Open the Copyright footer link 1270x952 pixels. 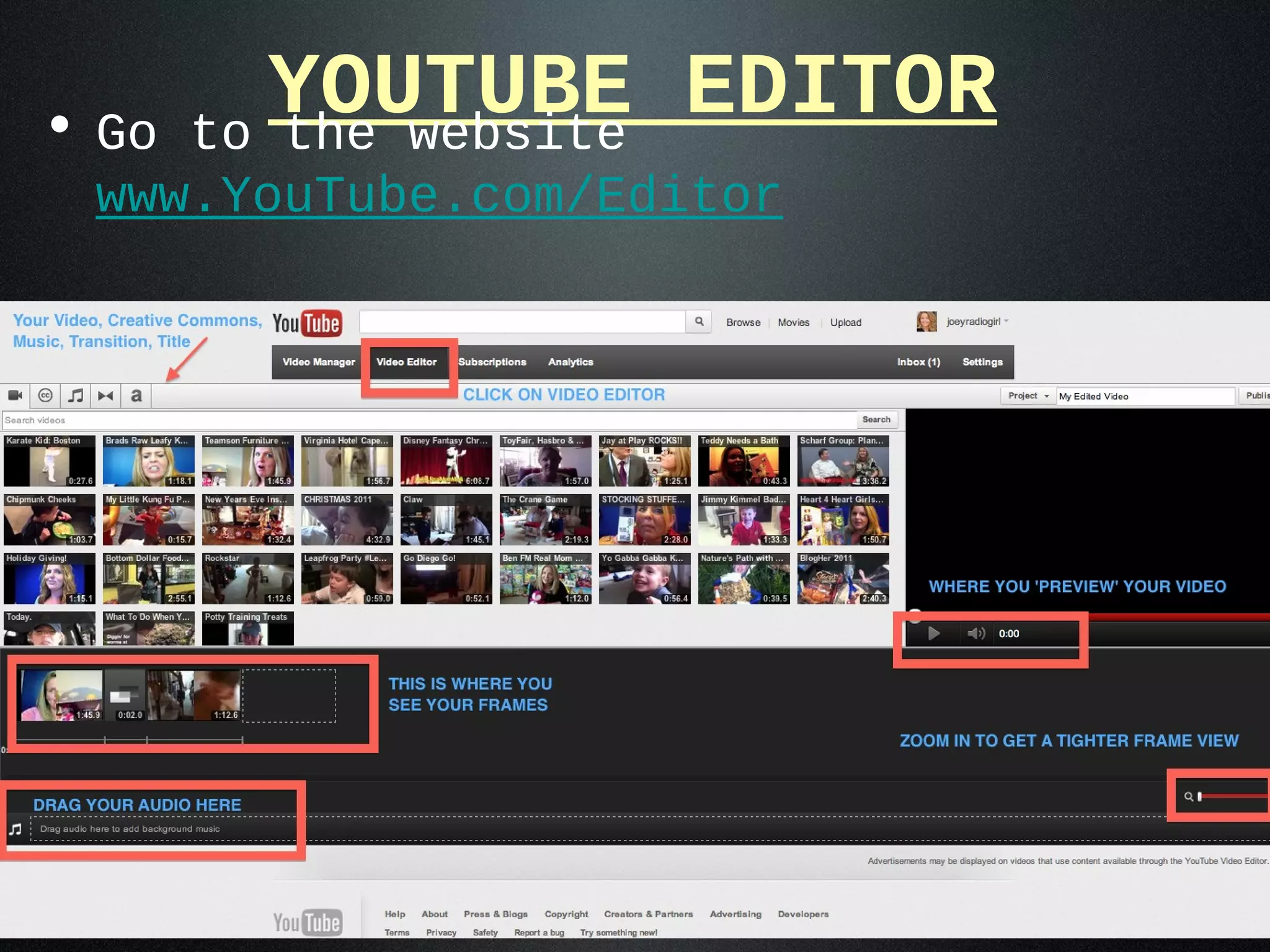point(566,914)
